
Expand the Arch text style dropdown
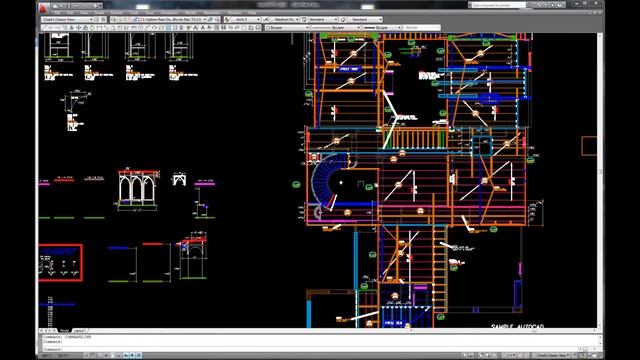click(258, 20)
